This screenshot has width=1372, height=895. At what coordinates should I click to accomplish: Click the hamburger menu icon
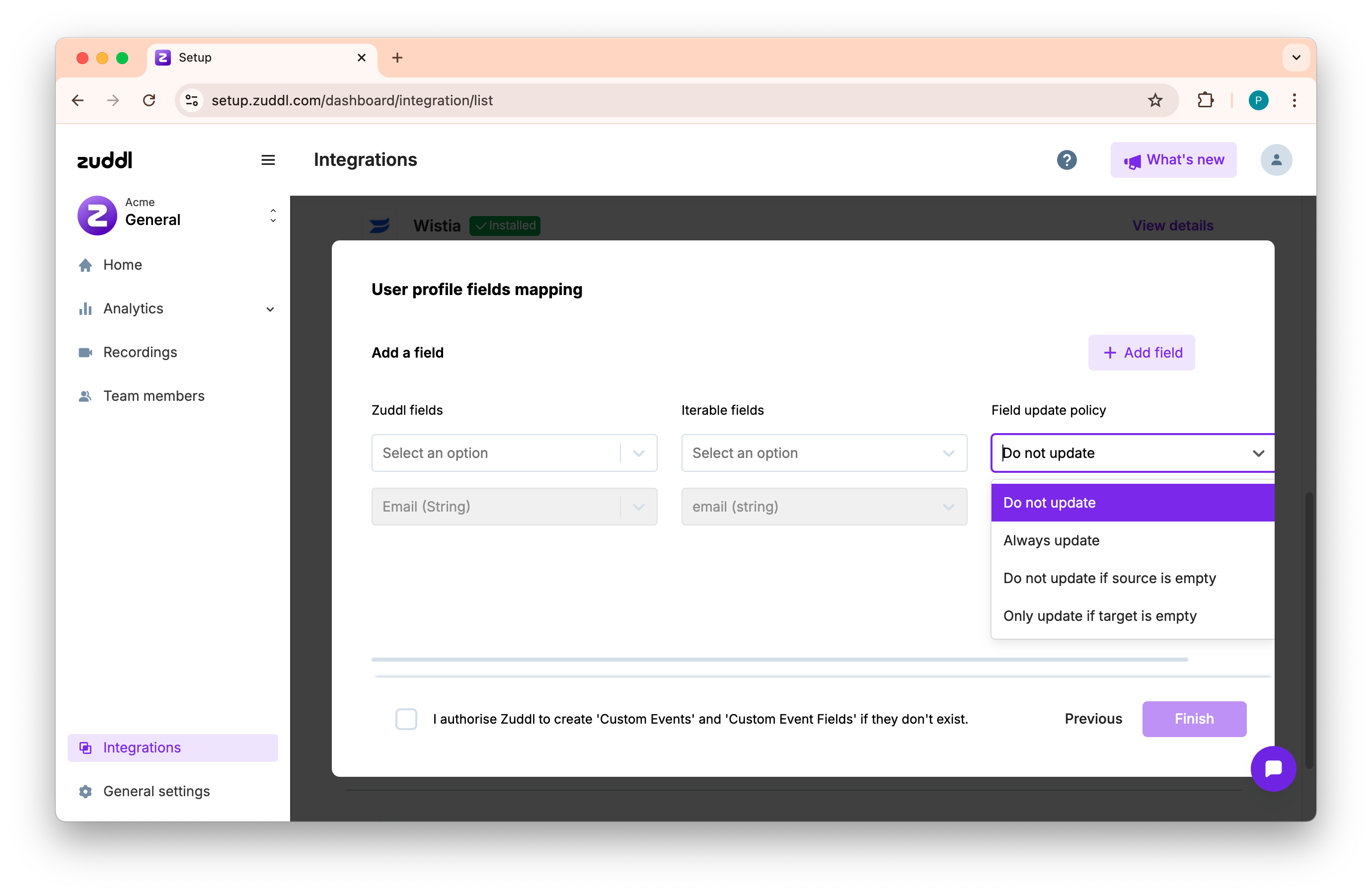pyautogui.click(x=268, y=159)
